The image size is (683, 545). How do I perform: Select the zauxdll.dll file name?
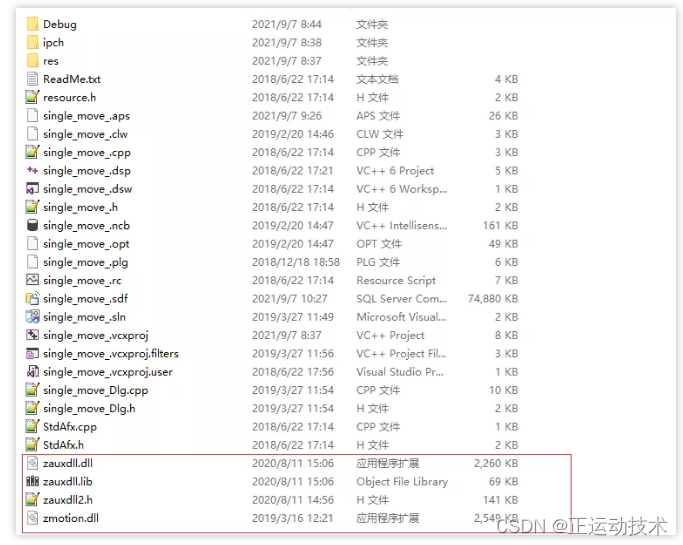[x=68, y=464]
